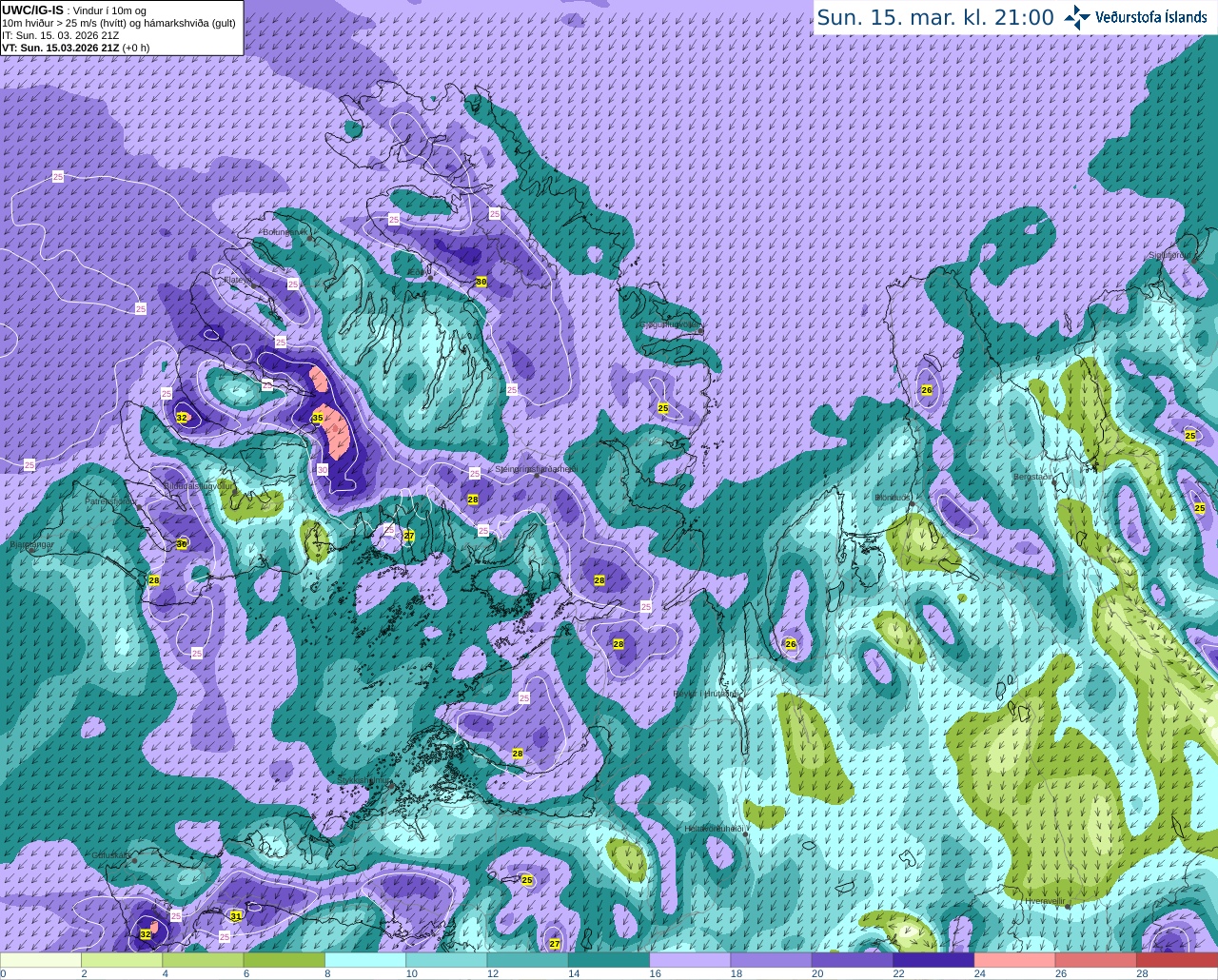
Task: Click the Bergstaðir station label
Action: tap(1033, 476)
